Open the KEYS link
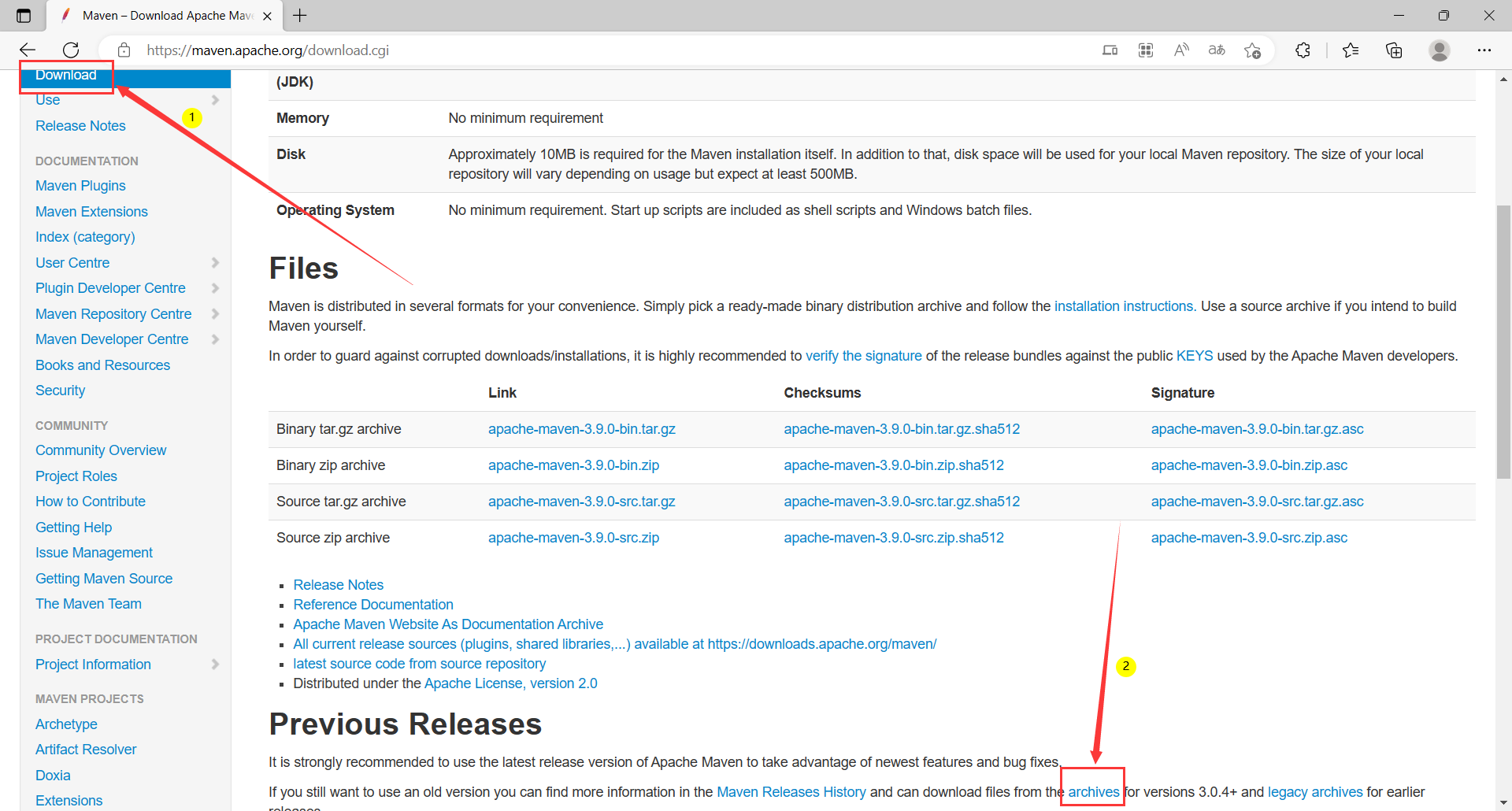Screen dimensions: 1512x811 [1195, 356]
